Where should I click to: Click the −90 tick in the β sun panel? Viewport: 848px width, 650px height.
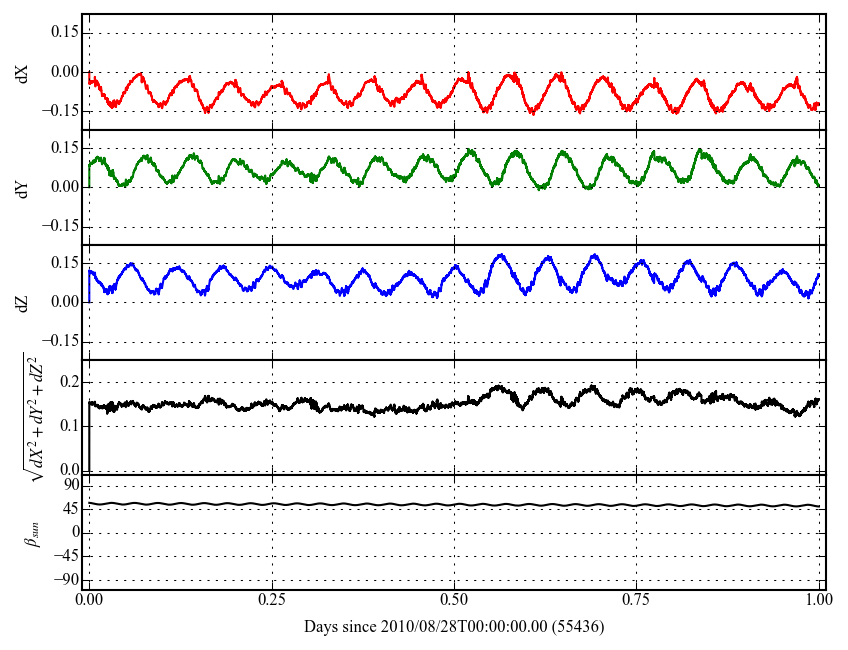pyautogui.click(x=66, y=579)
